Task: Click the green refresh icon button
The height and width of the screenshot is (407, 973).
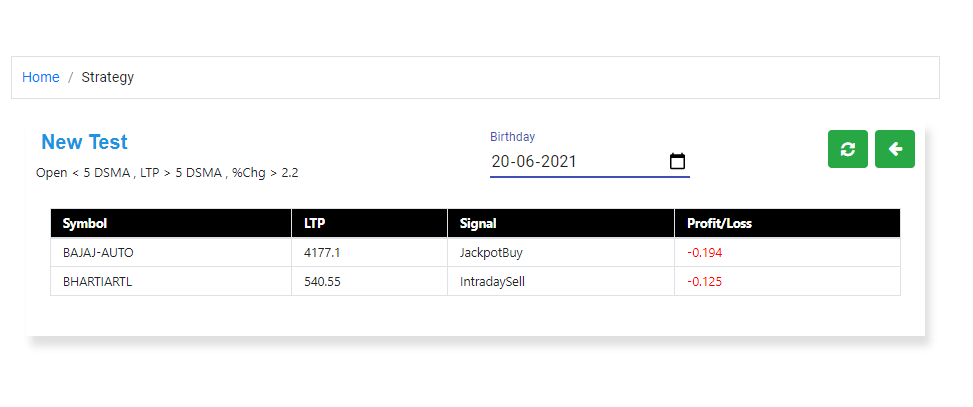Action: [848, 149]
